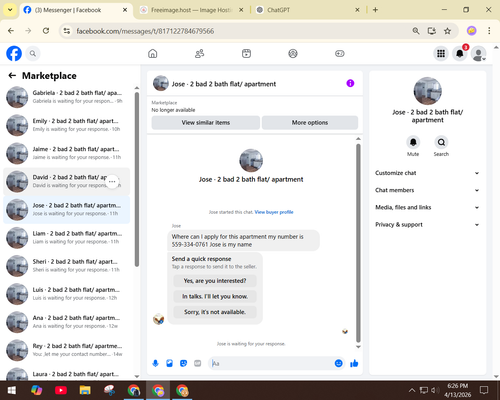Attach a photo file icon
Image resolution: width=500 pixels, height=400 pixels.
(169, 363)
